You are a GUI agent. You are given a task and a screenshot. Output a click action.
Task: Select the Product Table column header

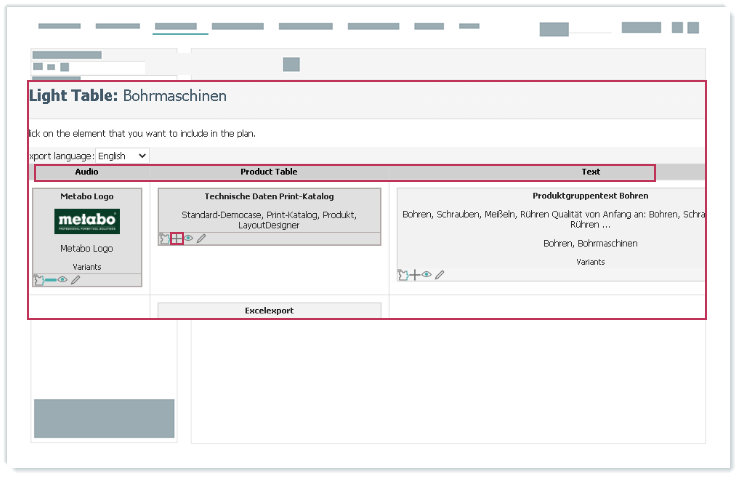pyautogui.click(x=268, y=172)
